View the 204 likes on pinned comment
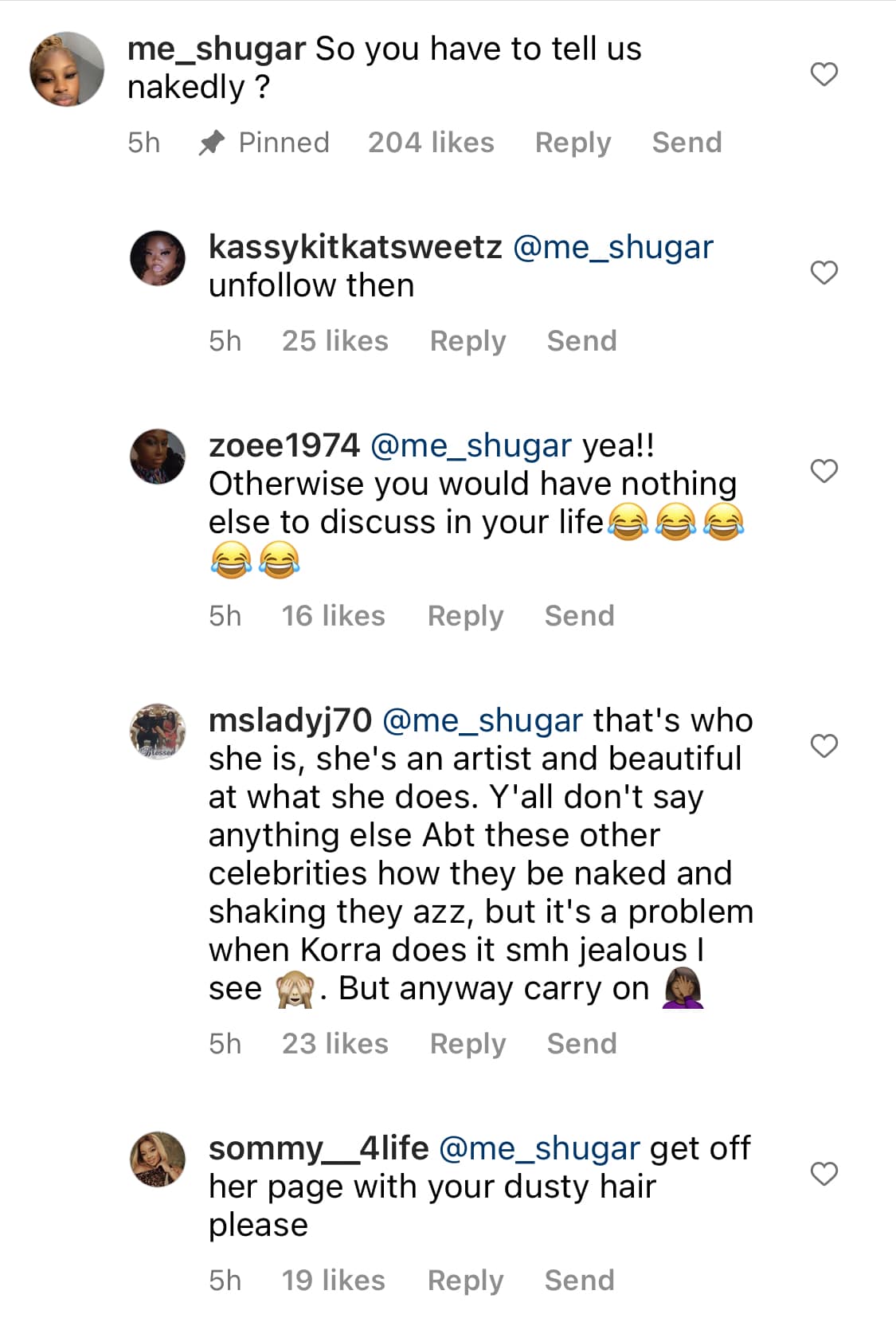The image size is (896, 1322). click(431, 143)
